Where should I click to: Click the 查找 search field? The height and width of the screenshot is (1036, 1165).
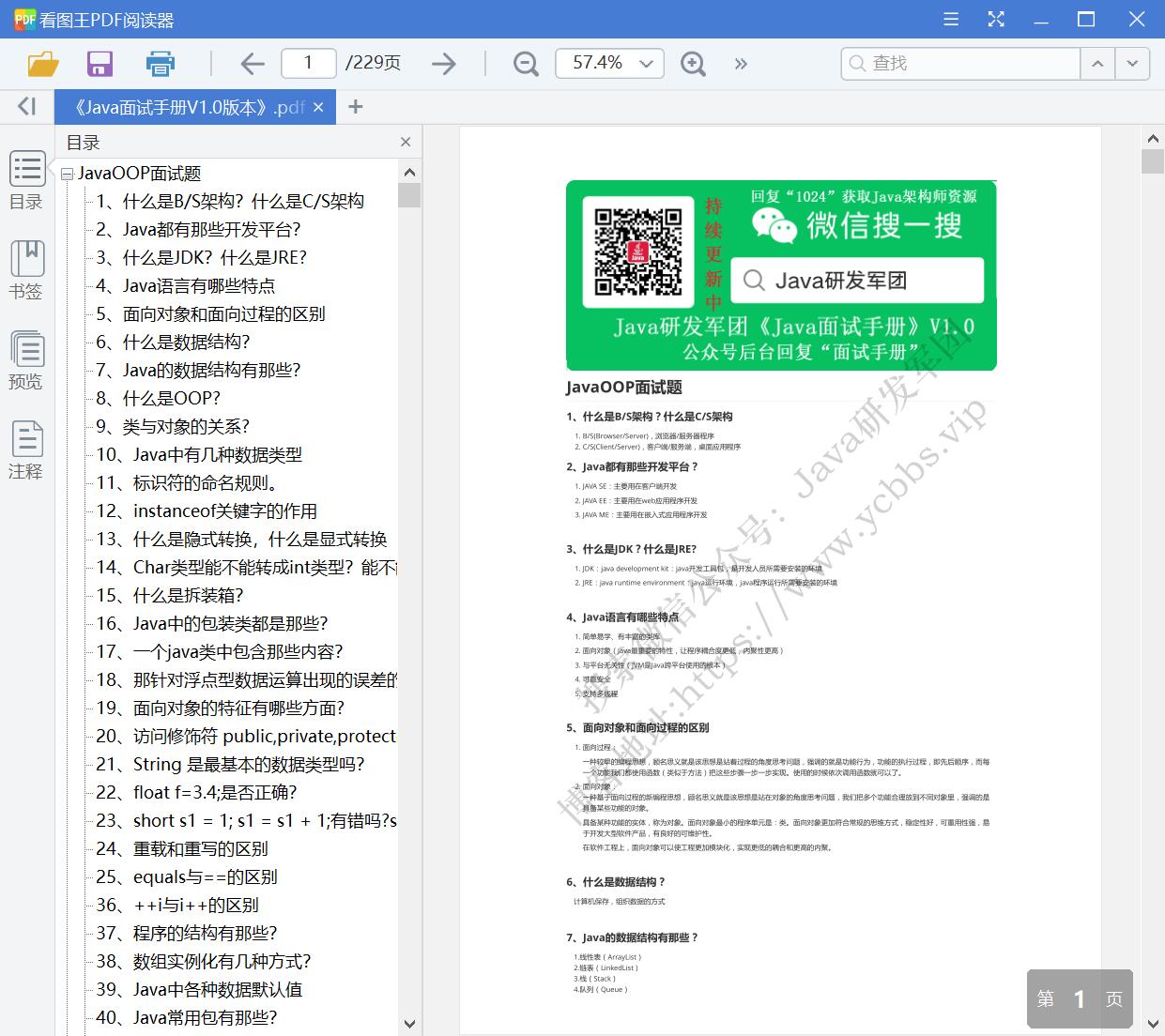[961, 63]
